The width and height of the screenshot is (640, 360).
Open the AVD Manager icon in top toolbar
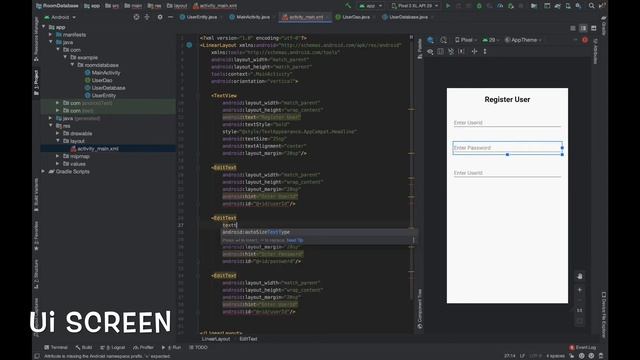568,6
